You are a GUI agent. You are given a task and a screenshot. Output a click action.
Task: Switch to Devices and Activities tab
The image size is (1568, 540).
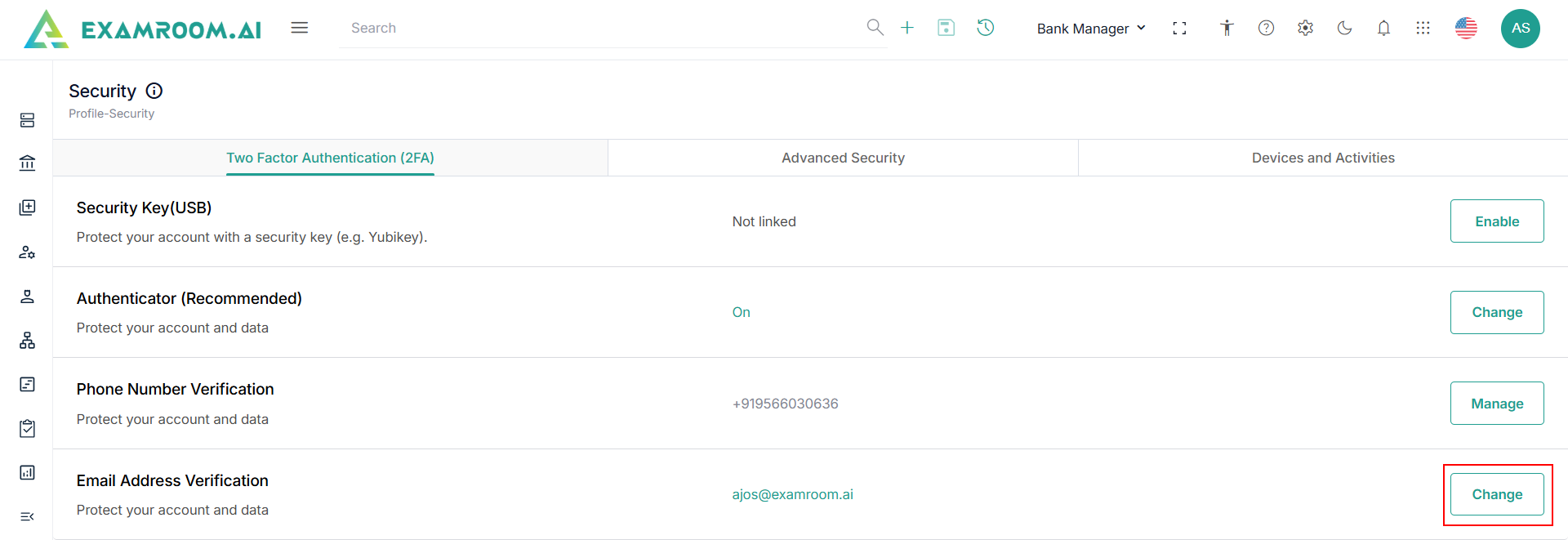(x=1323, y=158)
